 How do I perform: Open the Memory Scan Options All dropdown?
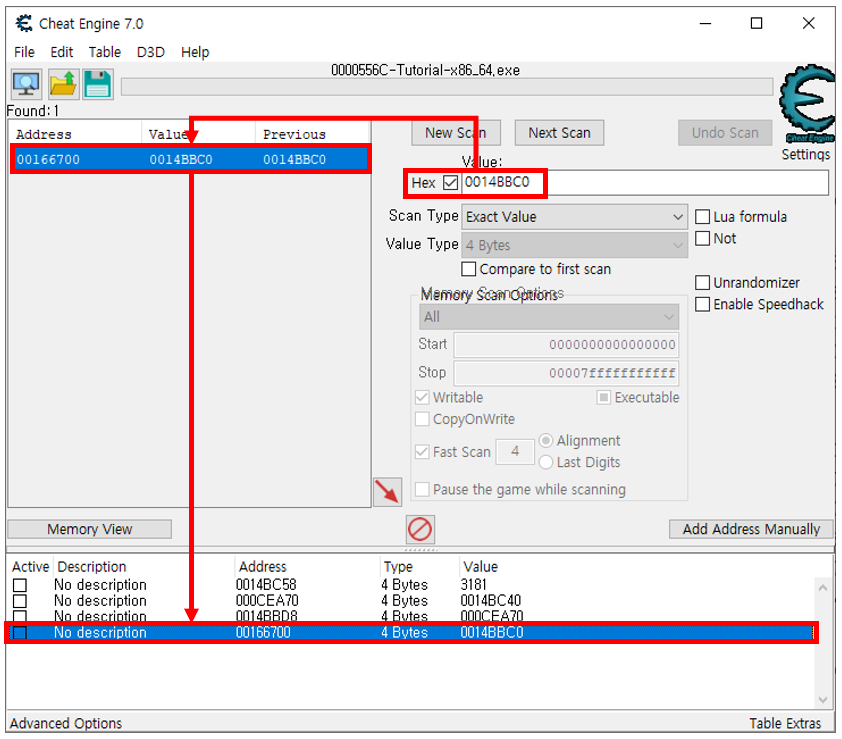click(549, 317)
